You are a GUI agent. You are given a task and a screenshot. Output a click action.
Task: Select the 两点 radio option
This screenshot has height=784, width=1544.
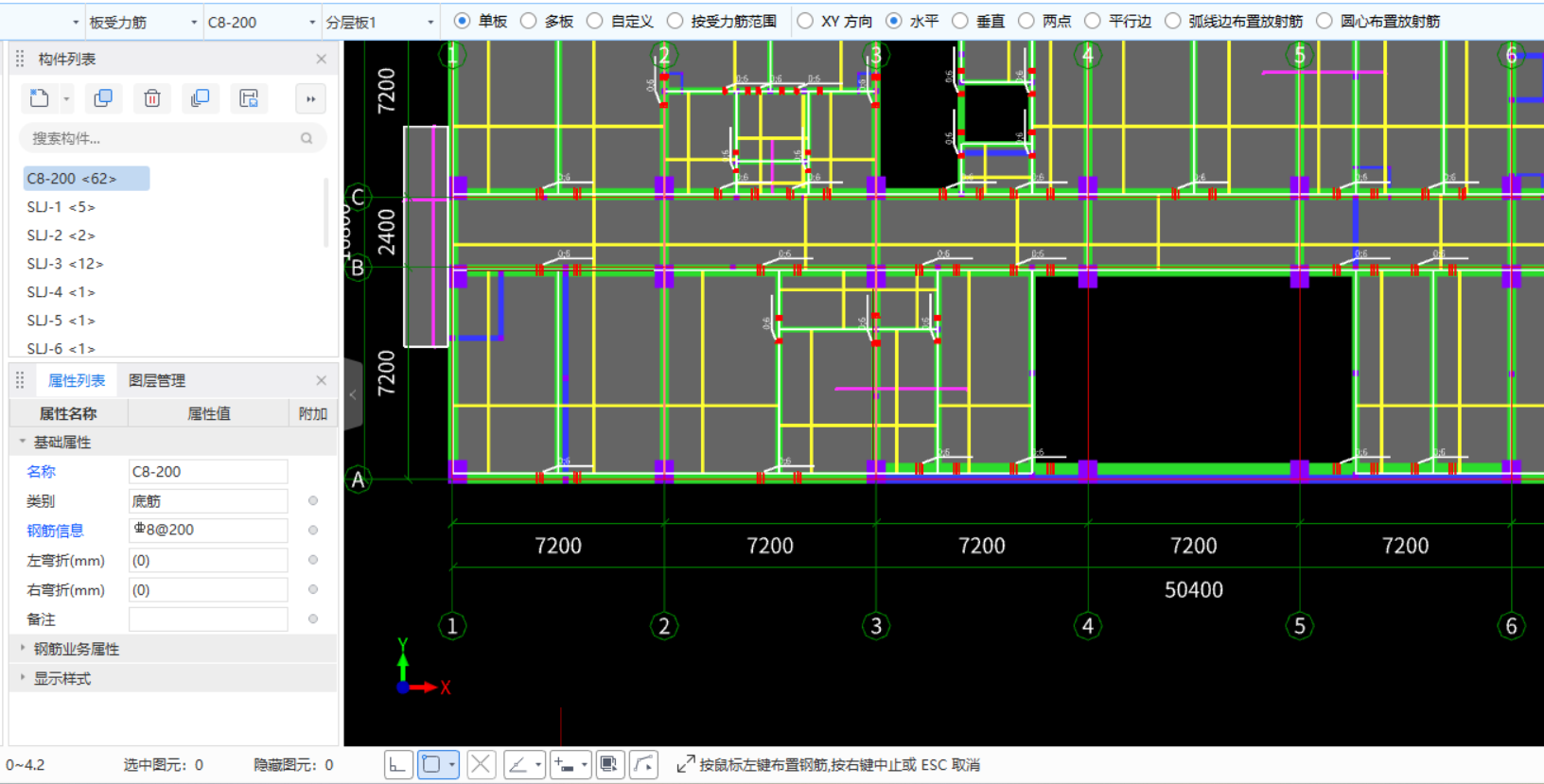pos(1026,21)
